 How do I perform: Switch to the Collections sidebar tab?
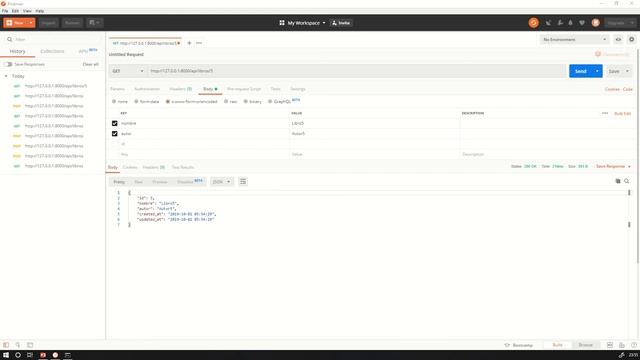[x=52, y=51]
